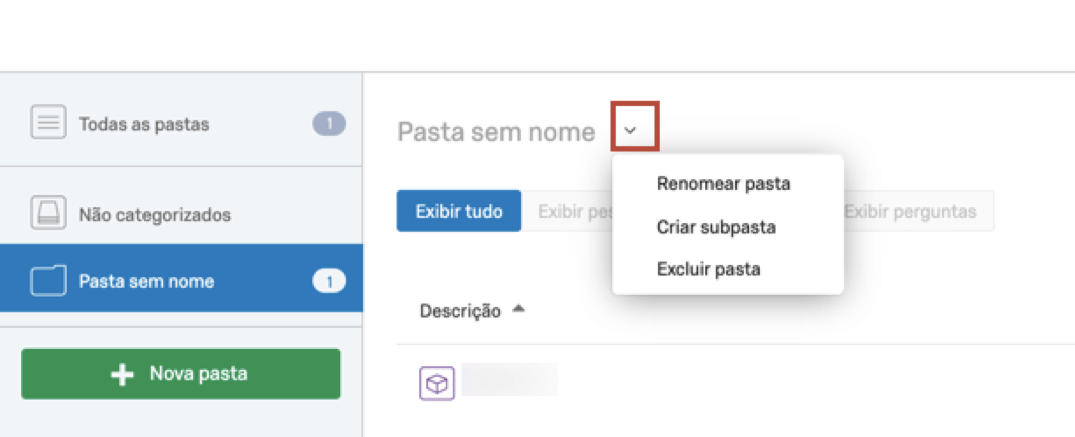Viewport: 1075px width, 437px height.
Task: Click the Todas as pastas list icon
Action: (47, 124)
